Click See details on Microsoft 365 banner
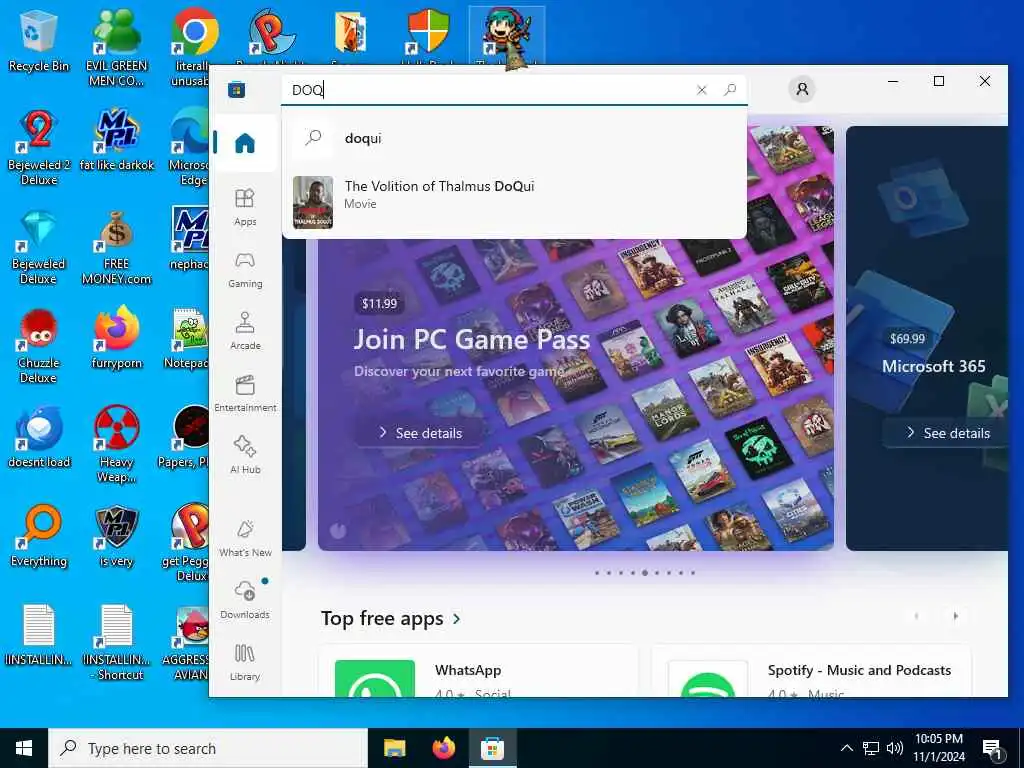The image size is (1024, 768). pos(948,433)
